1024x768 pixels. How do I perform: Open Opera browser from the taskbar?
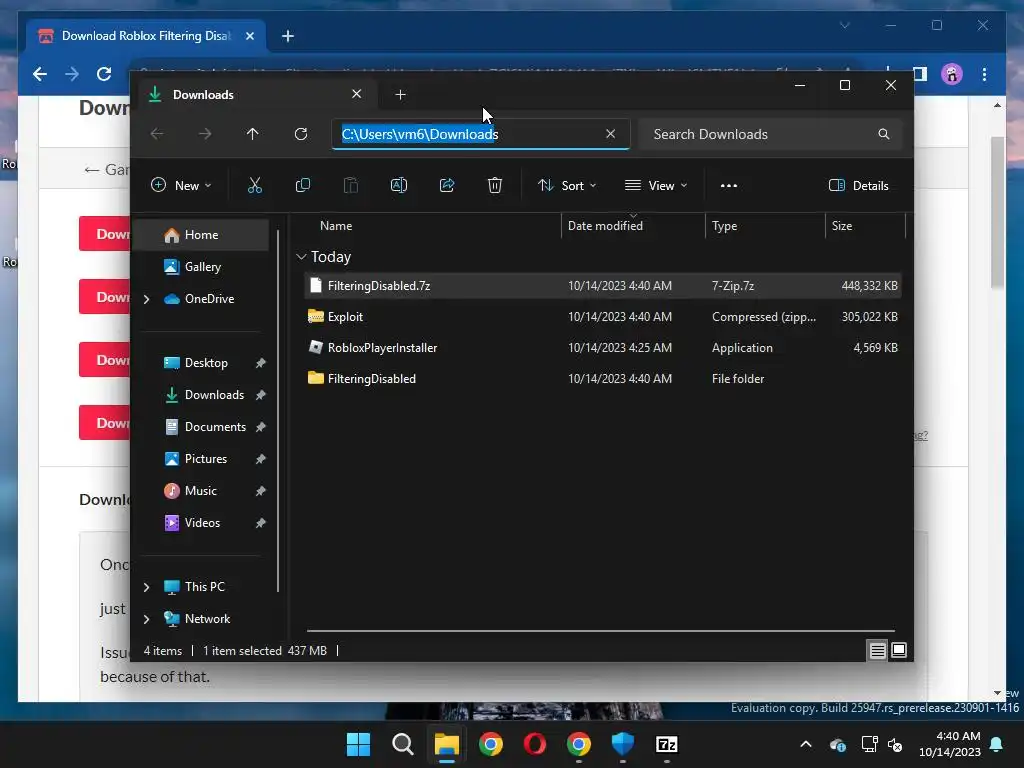535,744
